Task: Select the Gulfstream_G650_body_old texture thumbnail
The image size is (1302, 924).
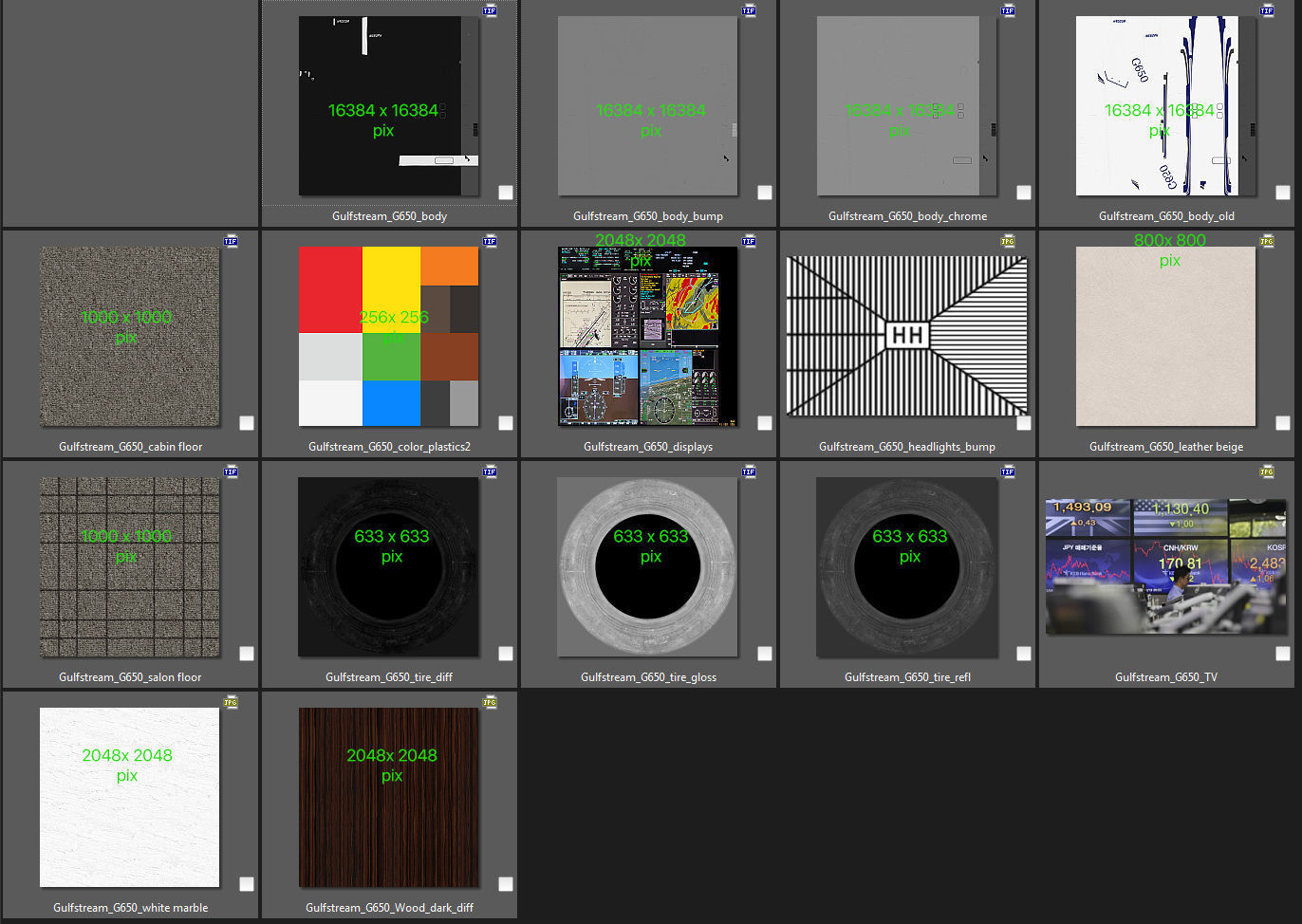Action: (x=1166, y=105)
